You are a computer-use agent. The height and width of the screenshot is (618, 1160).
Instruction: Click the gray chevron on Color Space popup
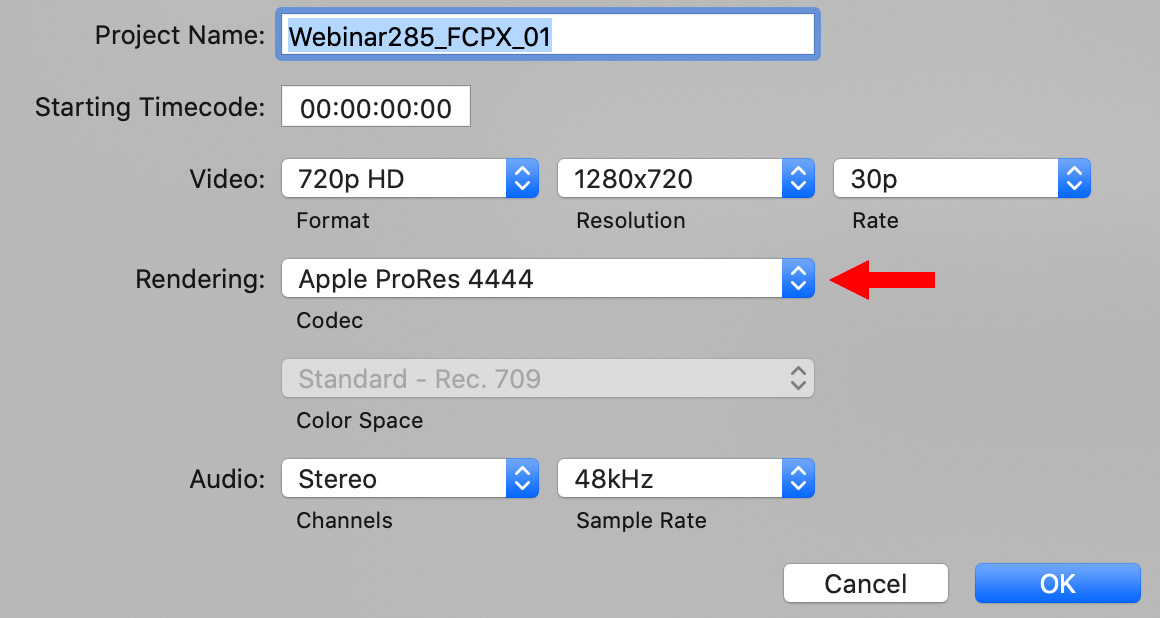click(x=798, y=378)
